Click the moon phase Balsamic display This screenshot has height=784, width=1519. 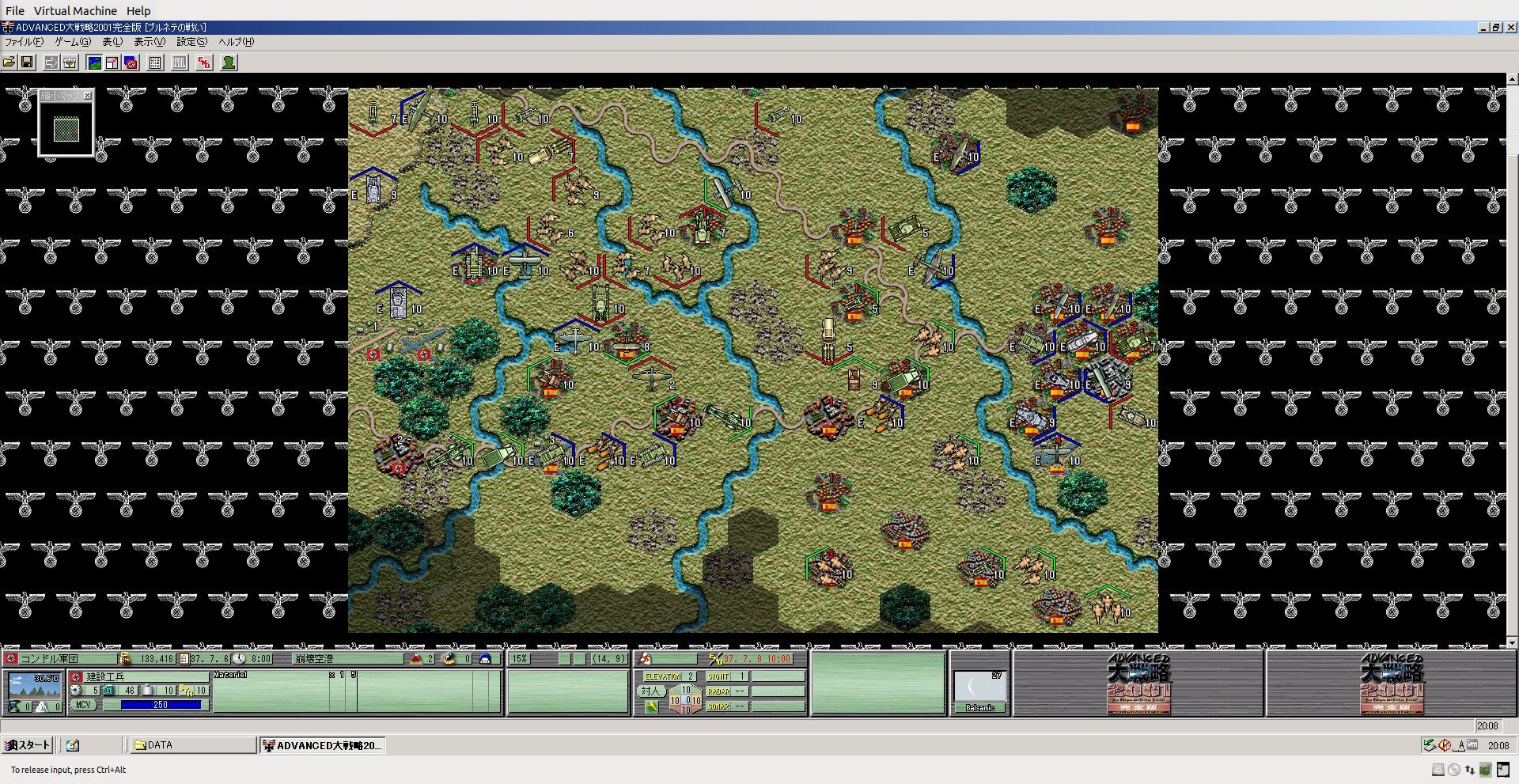pyautogui.click(x=979, y=691)
